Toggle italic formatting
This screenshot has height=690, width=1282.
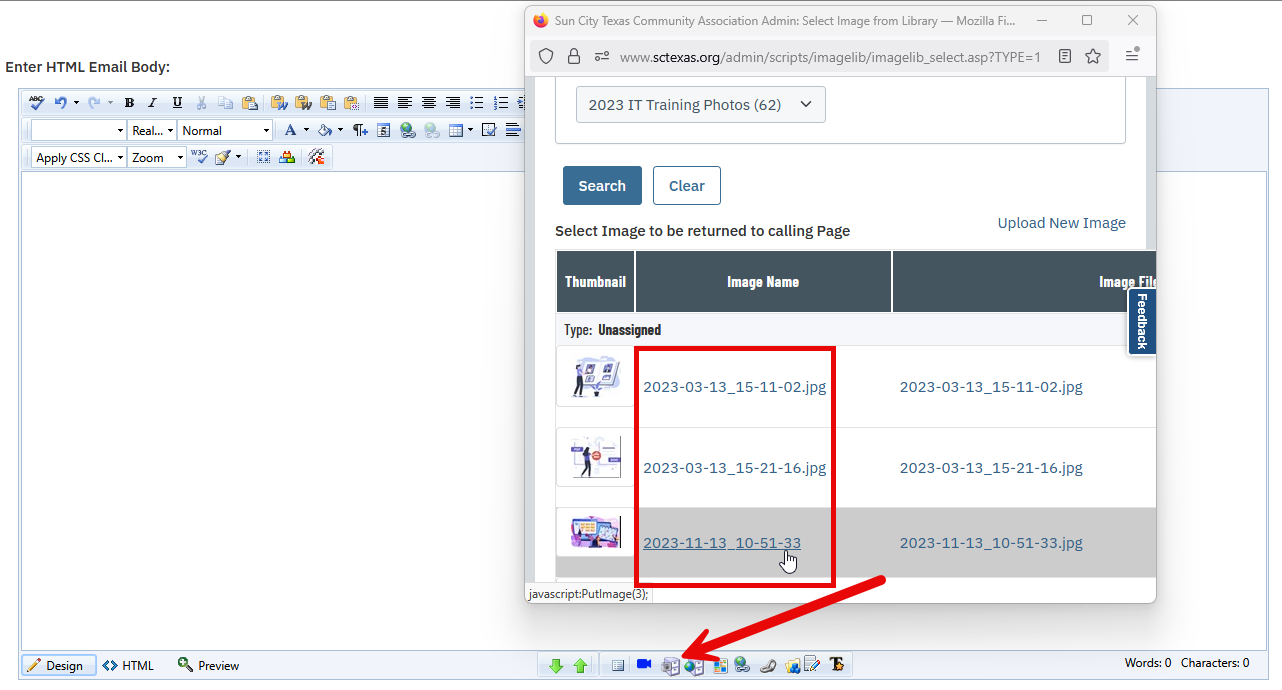pyautogui.click(x=153, y=103)
